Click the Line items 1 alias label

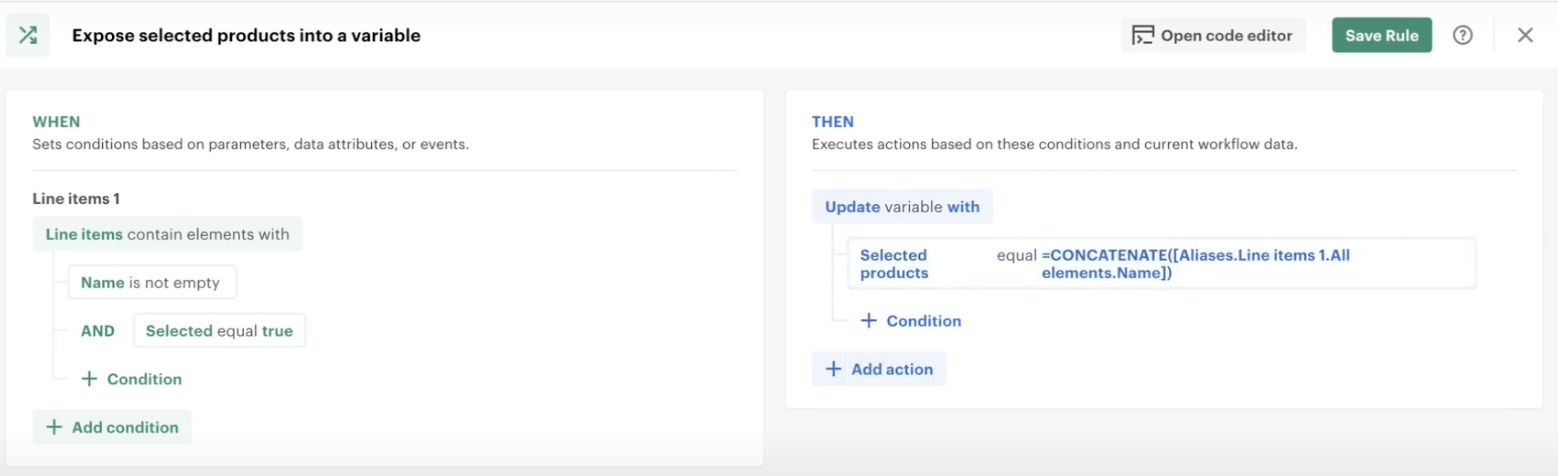76,199
